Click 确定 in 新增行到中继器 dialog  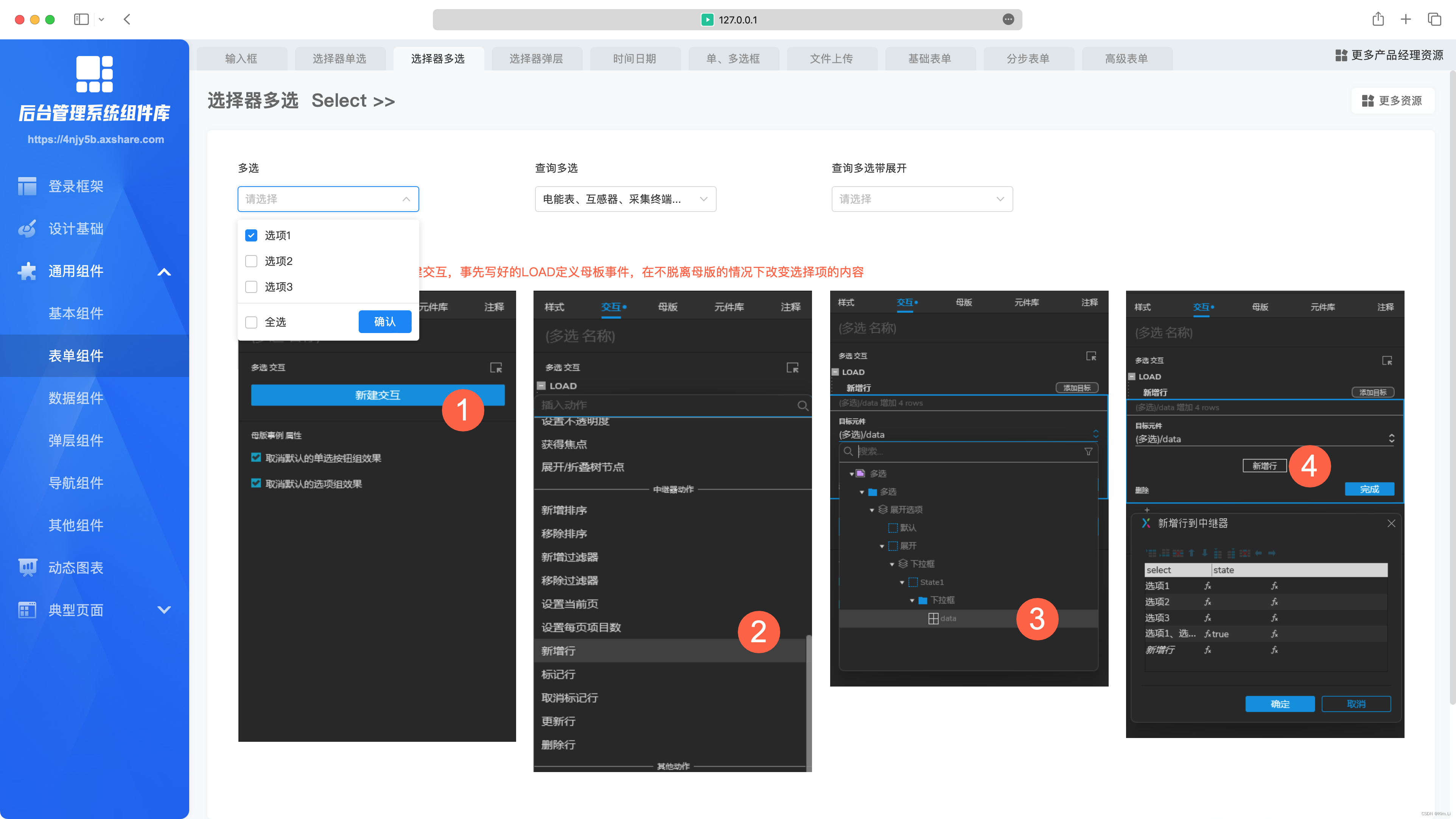point(1280,704)
